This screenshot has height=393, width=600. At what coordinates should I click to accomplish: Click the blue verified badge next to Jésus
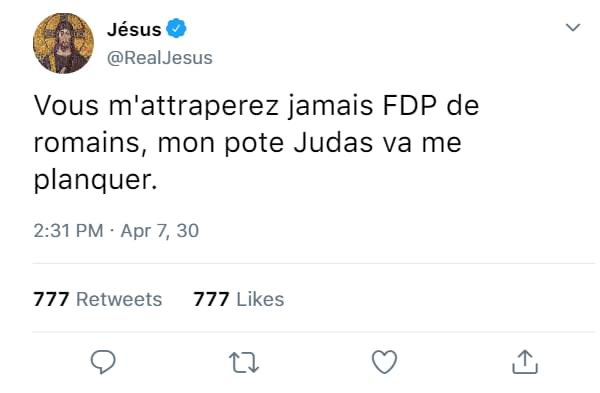pos(176,28)
